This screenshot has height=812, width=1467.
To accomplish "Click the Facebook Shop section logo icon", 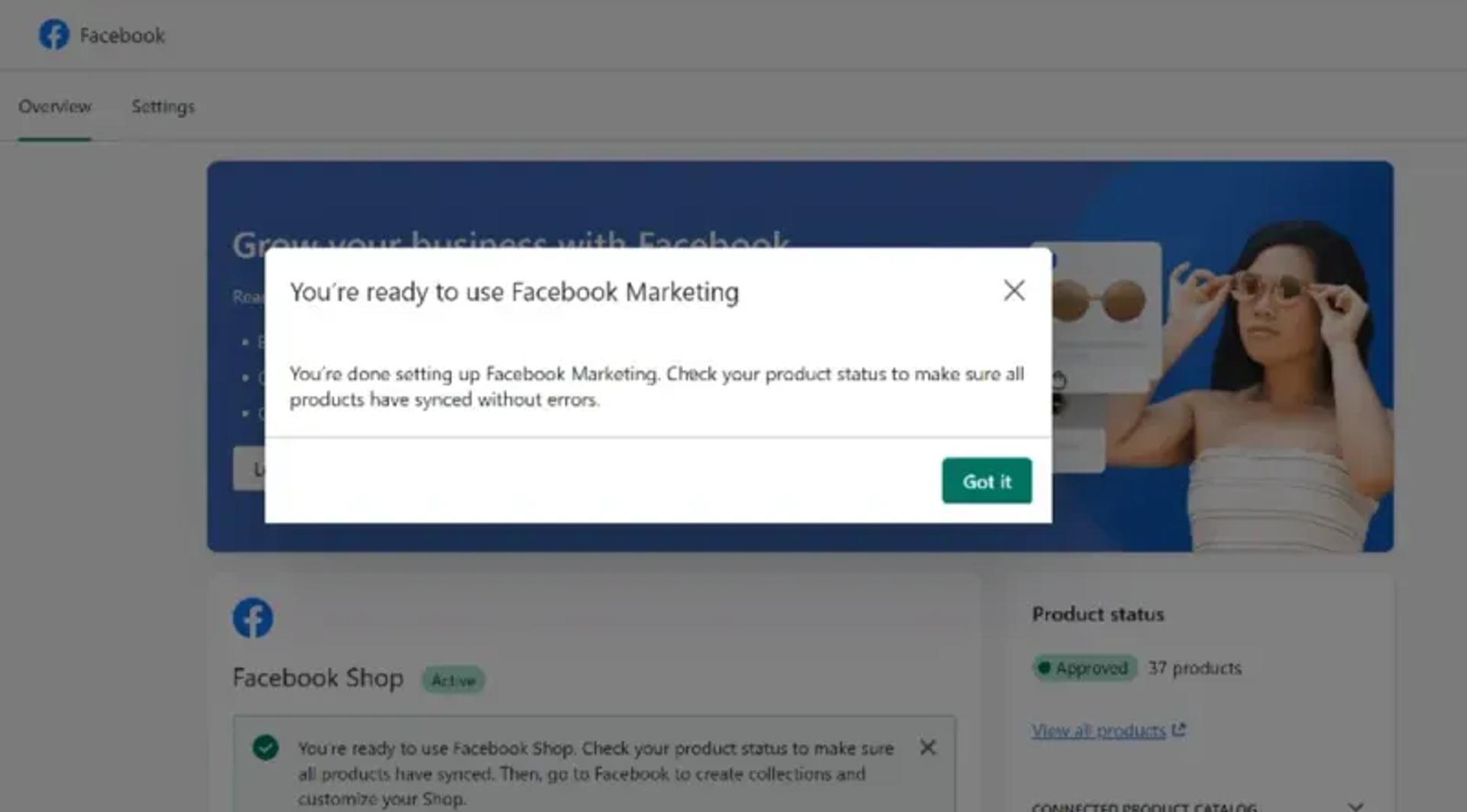I will [253, 617].
